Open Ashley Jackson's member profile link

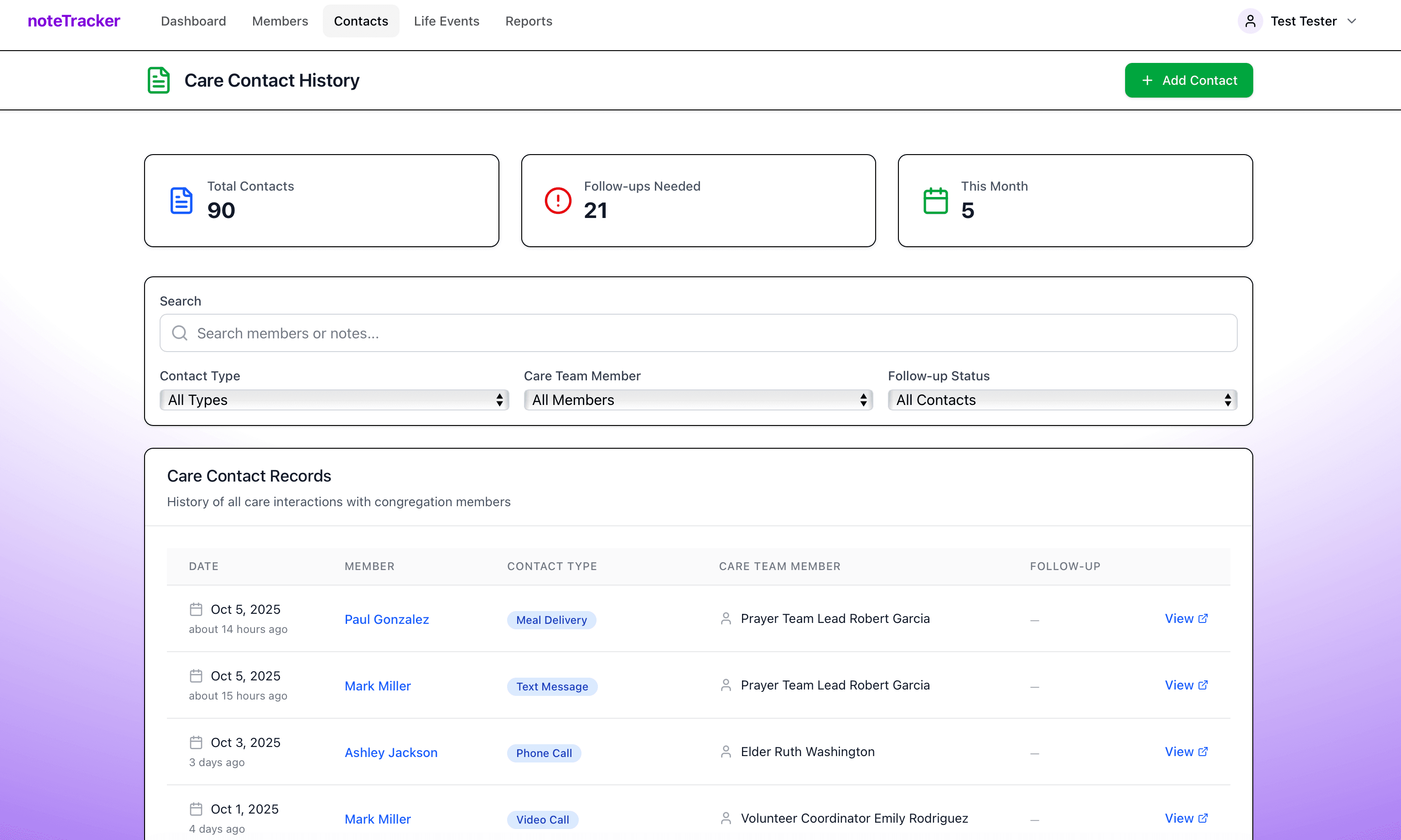(390, 752)
